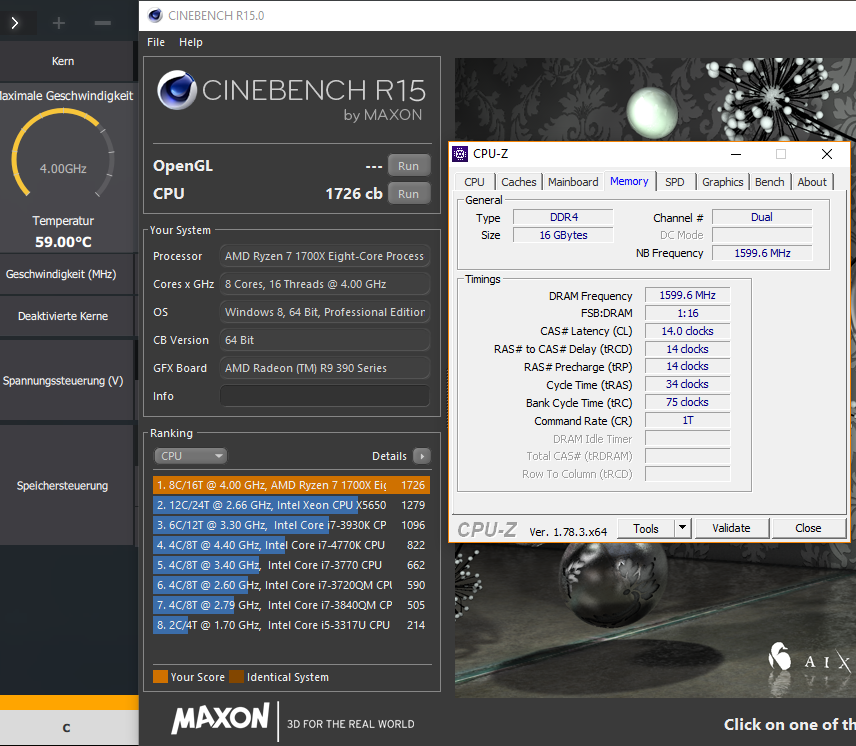Screen dimensions: 856x746
Task: Click the Kern section in Ryzen Master
Action: click(x=66, y=61)
